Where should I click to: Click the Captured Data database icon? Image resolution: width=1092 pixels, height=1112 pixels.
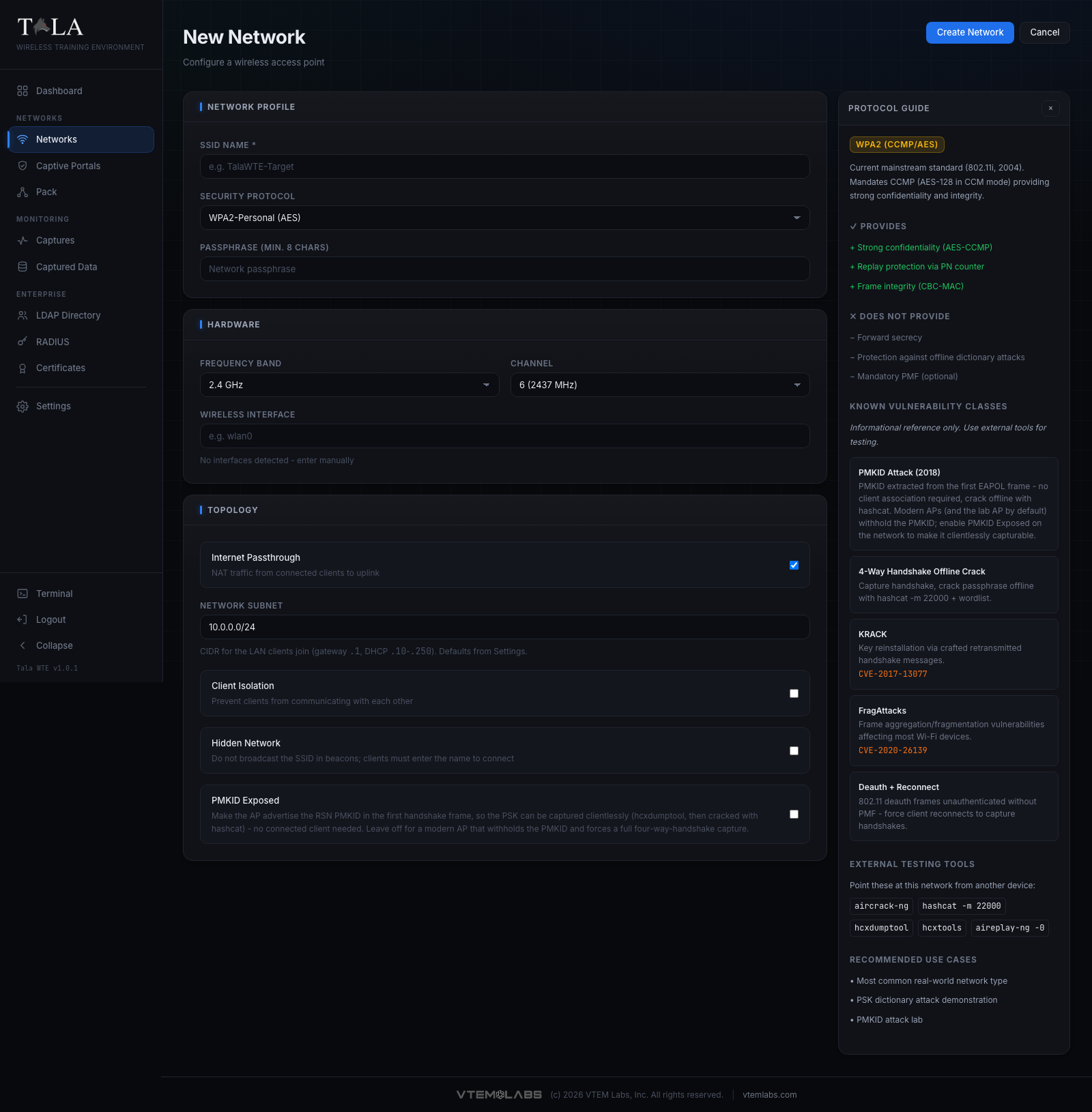[23, 267]
